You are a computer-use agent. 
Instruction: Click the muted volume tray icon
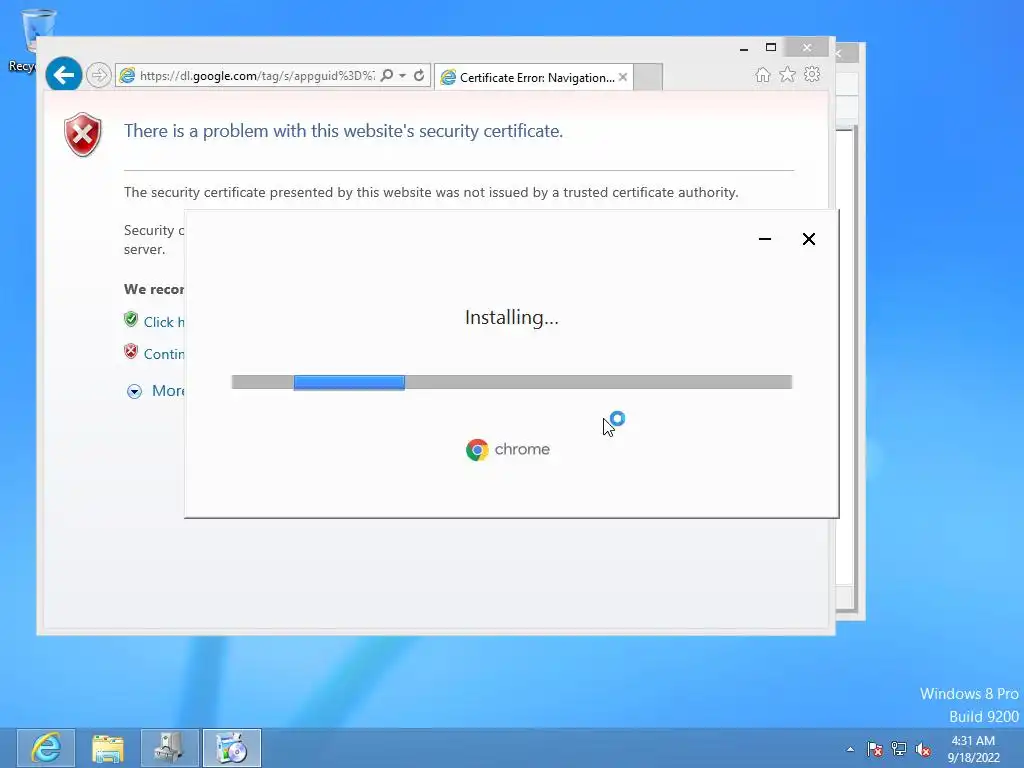(x=923, y=749)
